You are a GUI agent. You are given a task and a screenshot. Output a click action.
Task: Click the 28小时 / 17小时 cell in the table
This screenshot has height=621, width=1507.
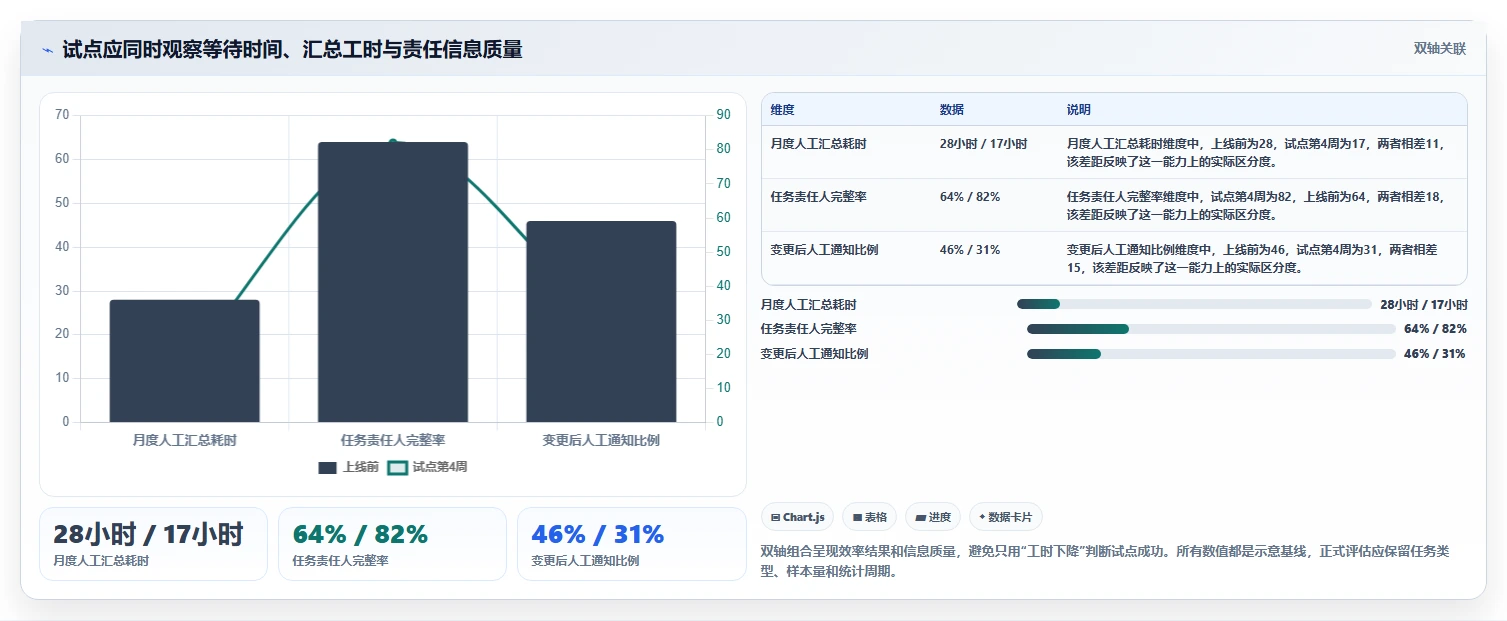click(x=983, y=144)
